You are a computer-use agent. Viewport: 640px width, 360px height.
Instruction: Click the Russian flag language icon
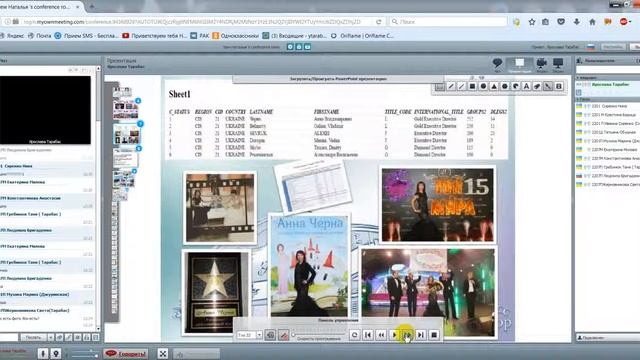(x=591, y=47)
